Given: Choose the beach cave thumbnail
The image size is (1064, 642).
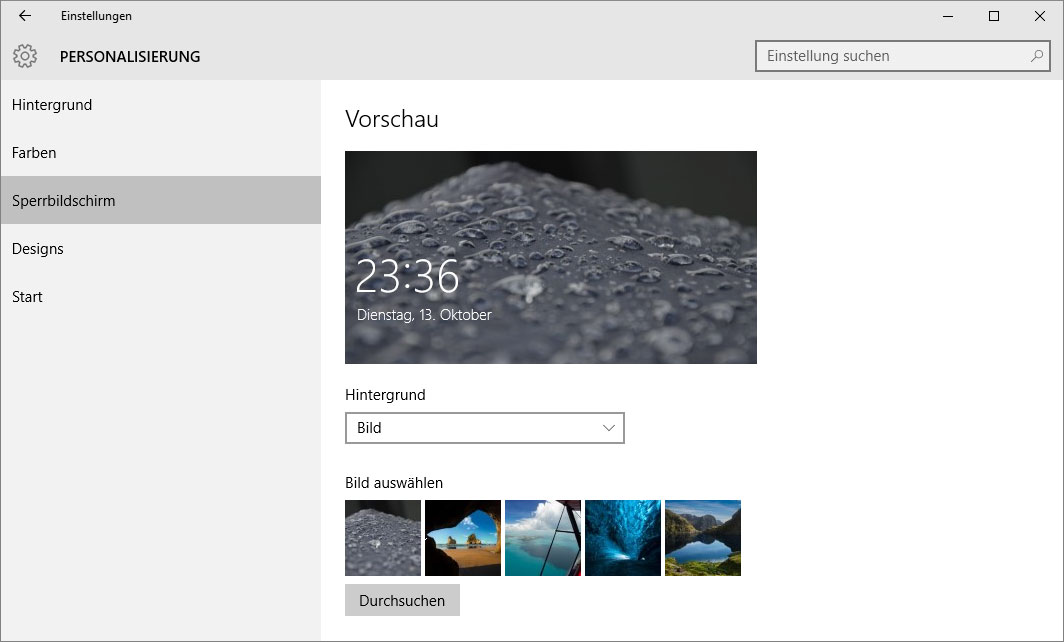Looking at the screenshot, I should tap(463, 538).
